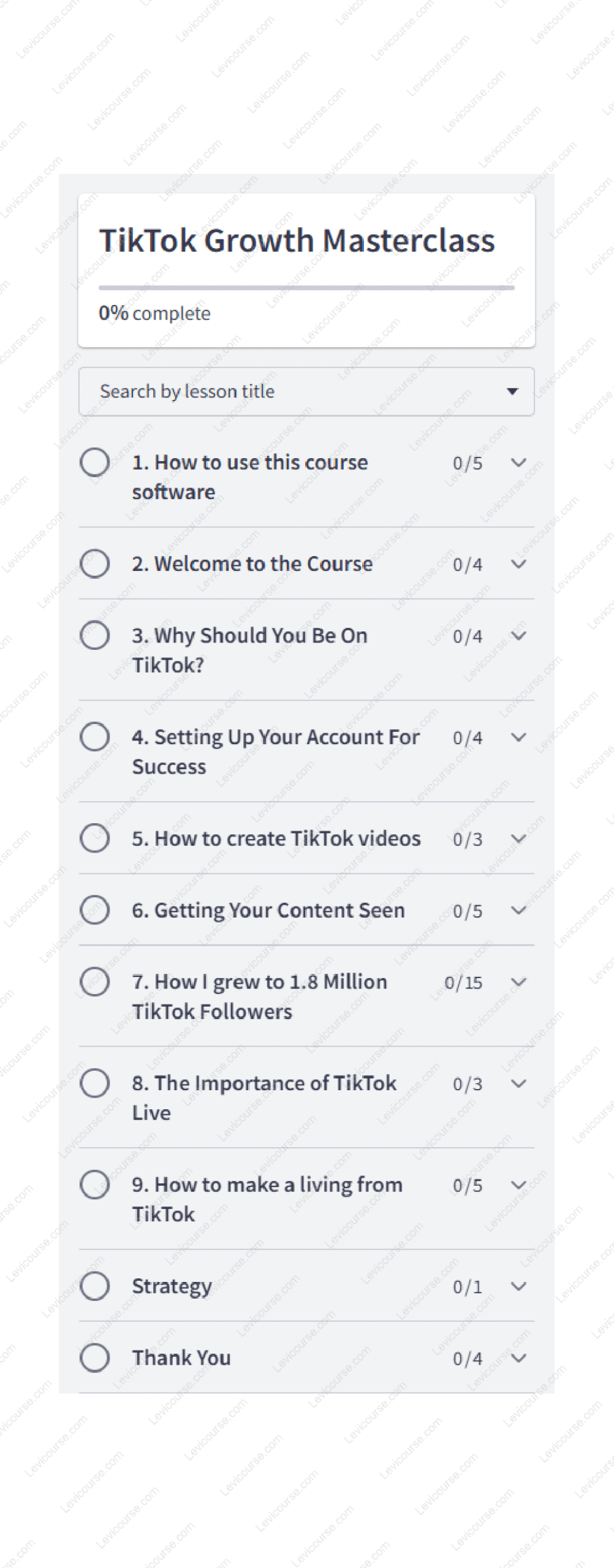Expand the Welcome to the Course chevron
The image size is (614, 1568).
click(518, 564)
